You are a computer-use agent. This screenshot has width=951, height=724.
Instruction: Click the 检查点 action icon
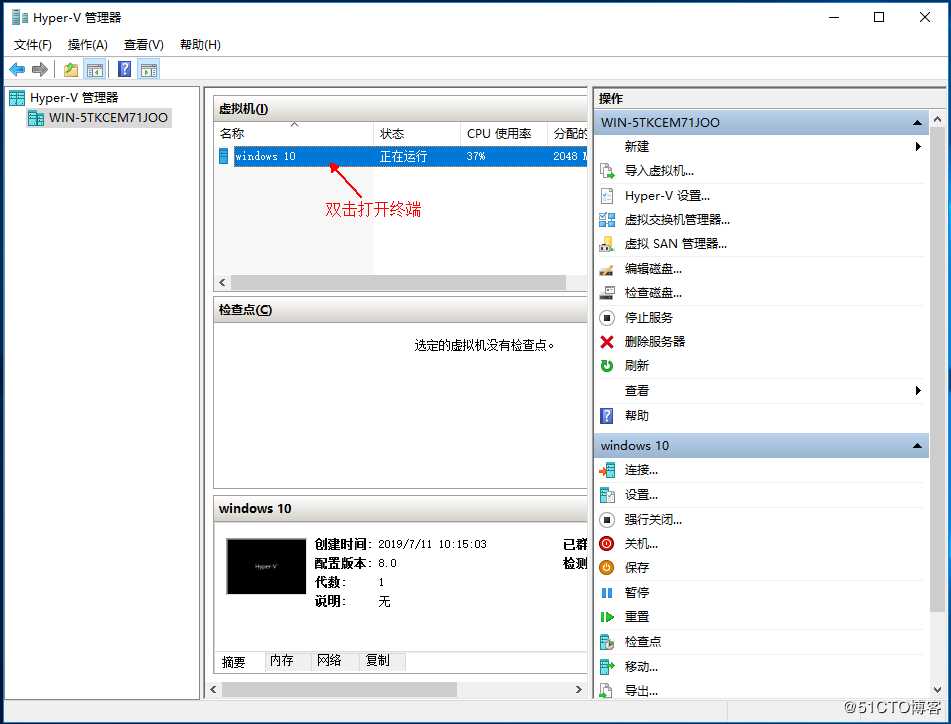click(x=607, y=642)
